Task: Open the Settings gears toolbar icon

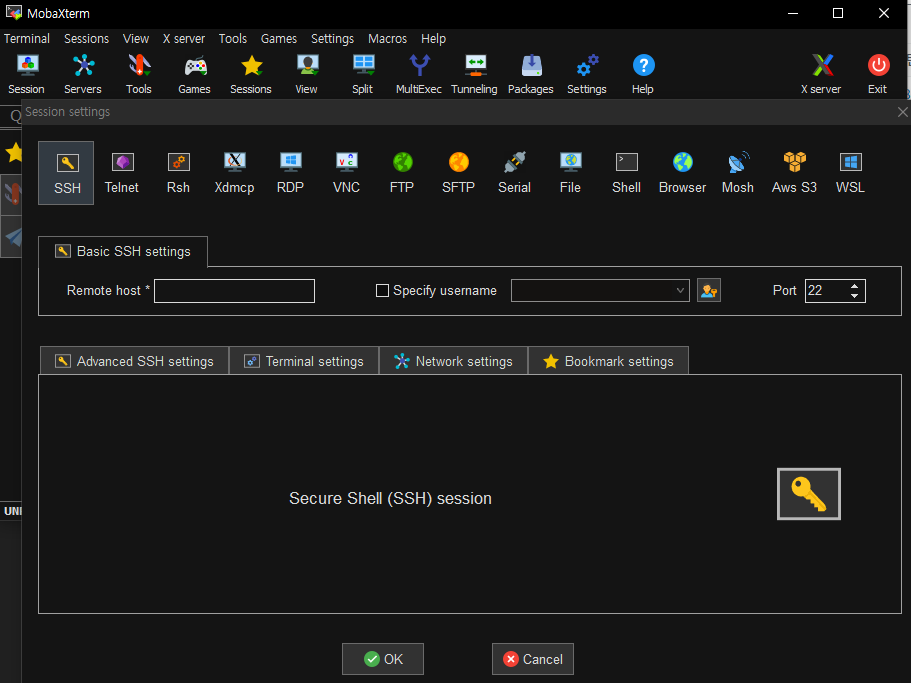Action: tap(587, 74)
